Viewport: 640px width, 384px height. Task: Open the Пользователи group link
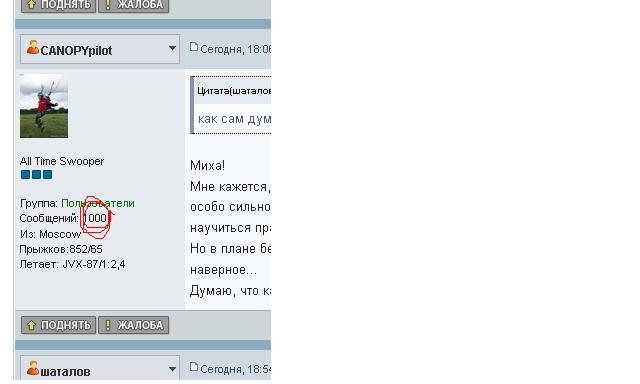(98, 203)
